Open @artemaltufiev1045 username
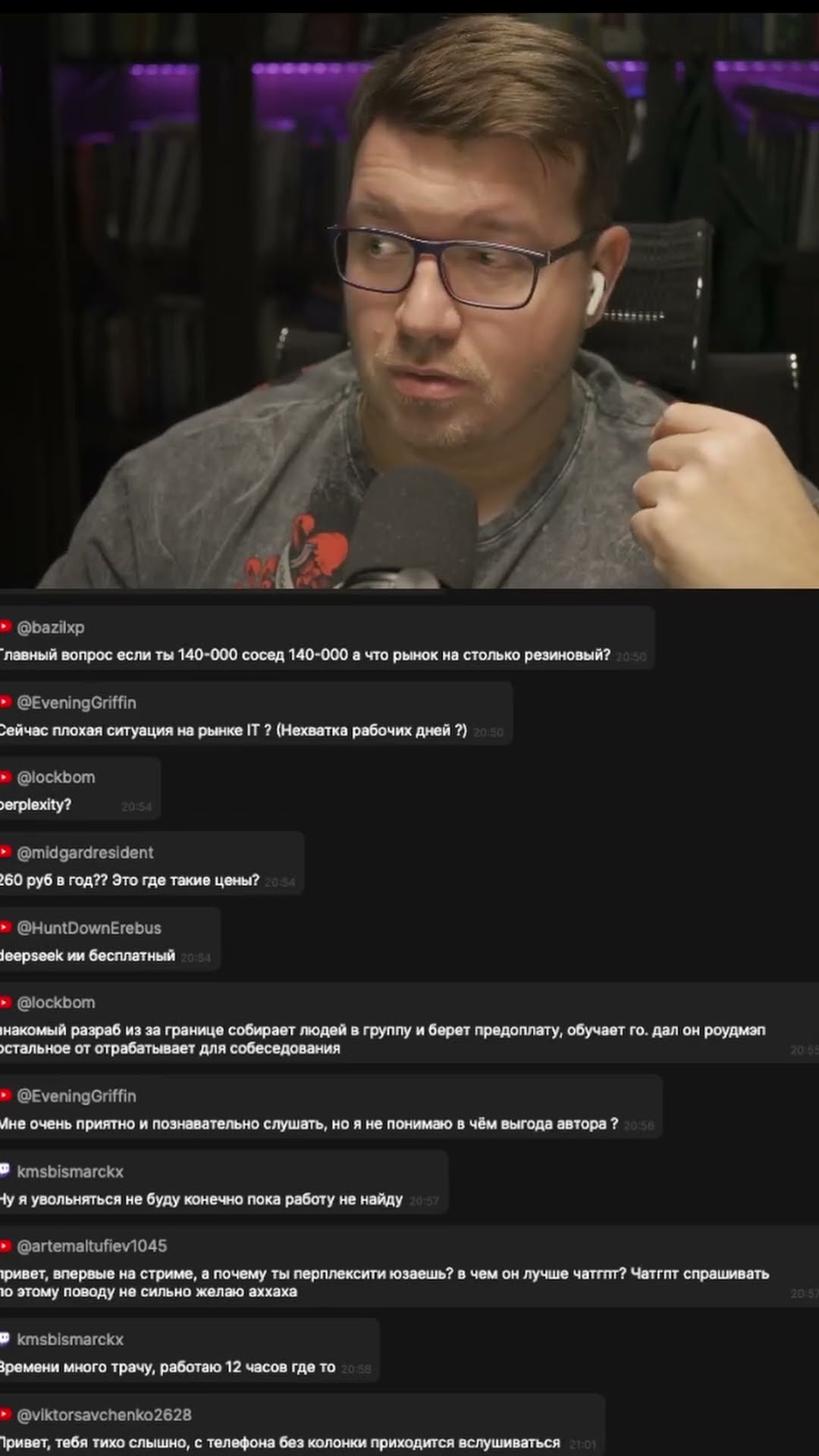Screen dimensions: 819x1456 [x=92, y=1246]
